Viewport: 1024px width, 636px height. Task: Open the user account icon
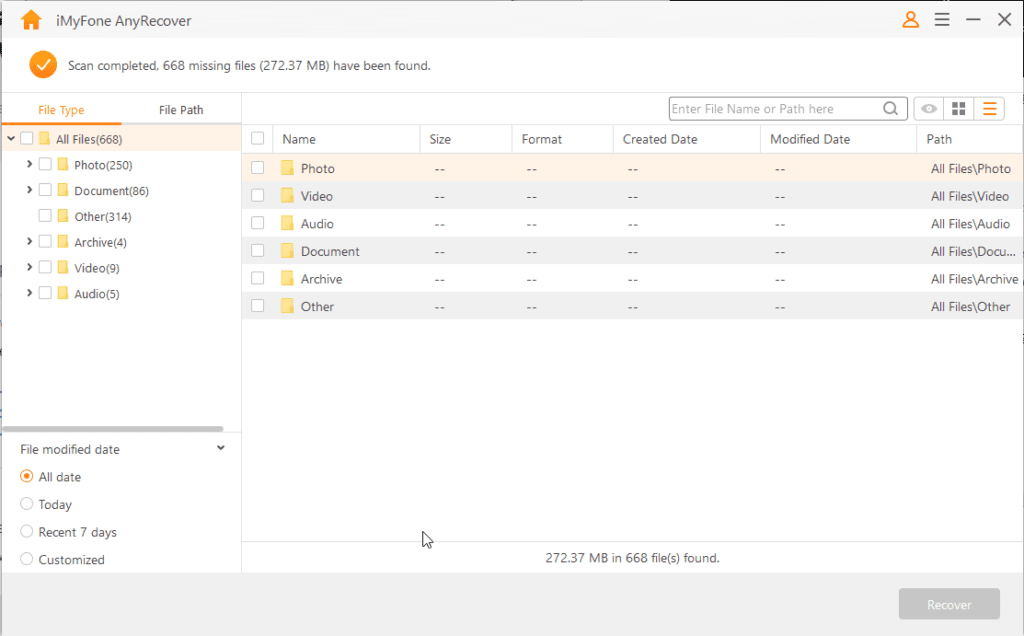click(x=910, y=20)
